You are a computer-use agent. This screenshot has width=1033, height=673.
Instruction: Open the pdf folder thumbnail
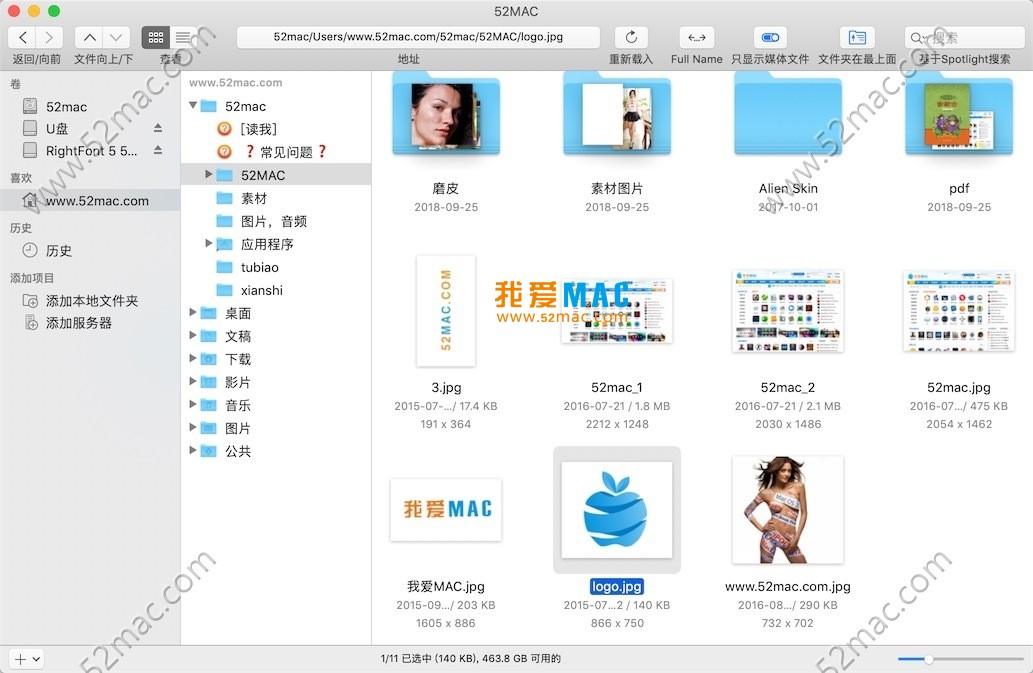tap(959, 117)
